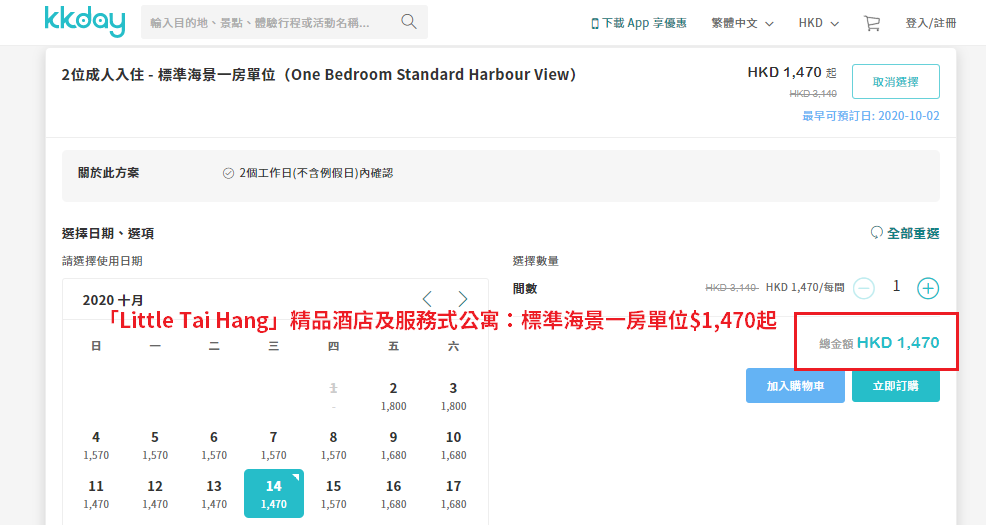Click the room title One Bedroom Standard Harbour View
The image size is (986, 525).
tap(319, 75)
